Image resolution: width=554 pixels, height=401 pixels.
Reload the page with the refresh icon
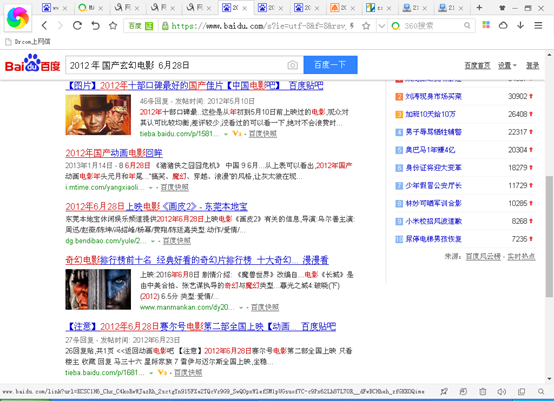click(77, 25)
